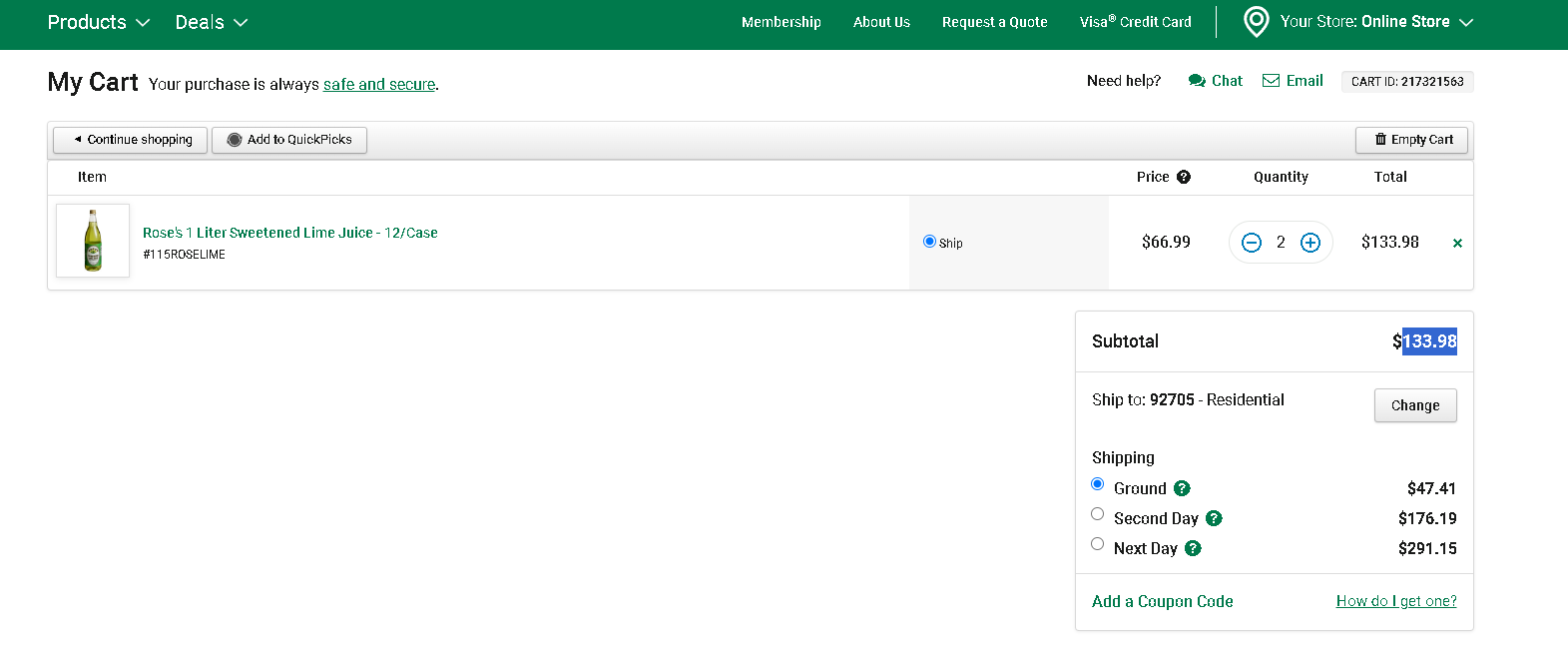Open the Products dropdown menu
The image size is (1568, 657).
[x=98, y=22]
